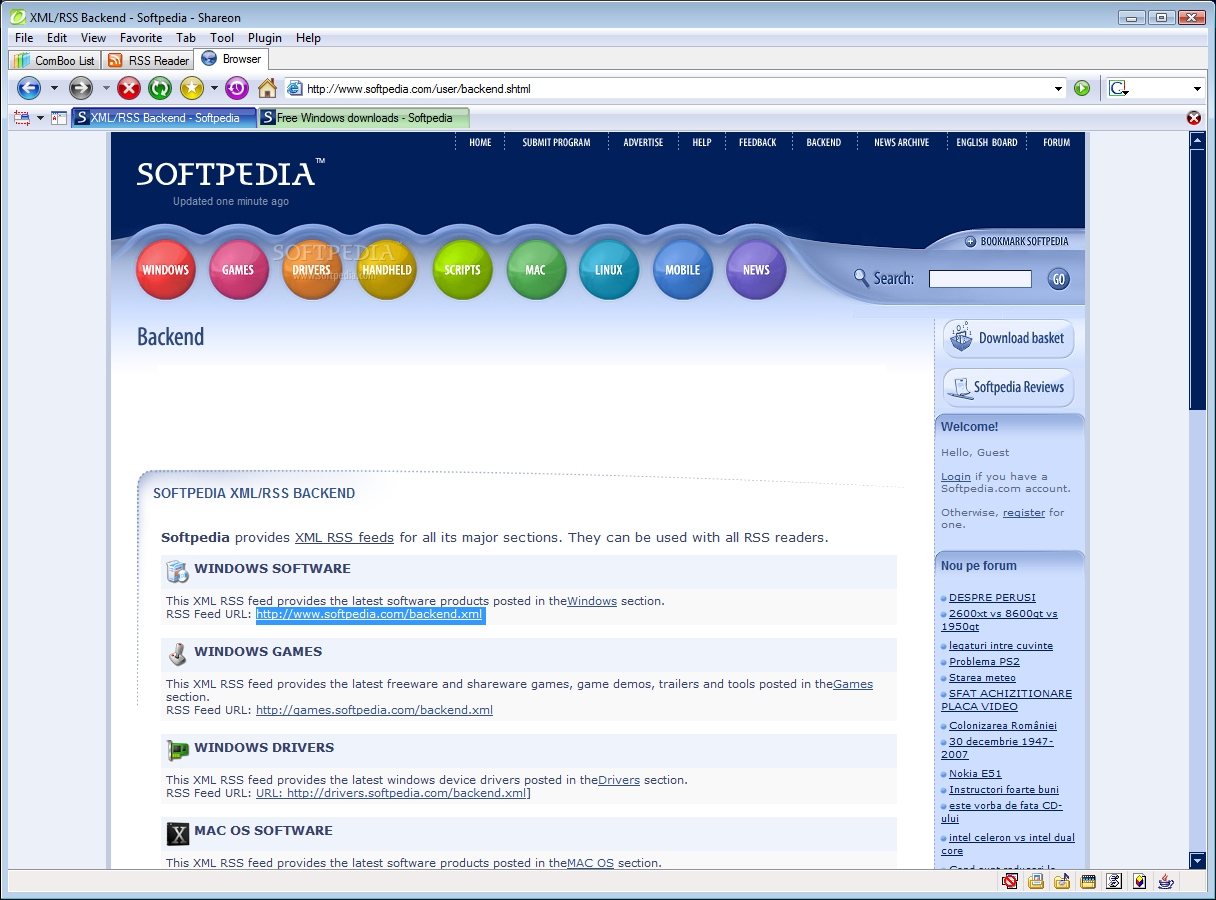The width and height of the screenshot is (1216, 900).
Task: Click the GAMES pink category ball
Action: tap(239, 270)
